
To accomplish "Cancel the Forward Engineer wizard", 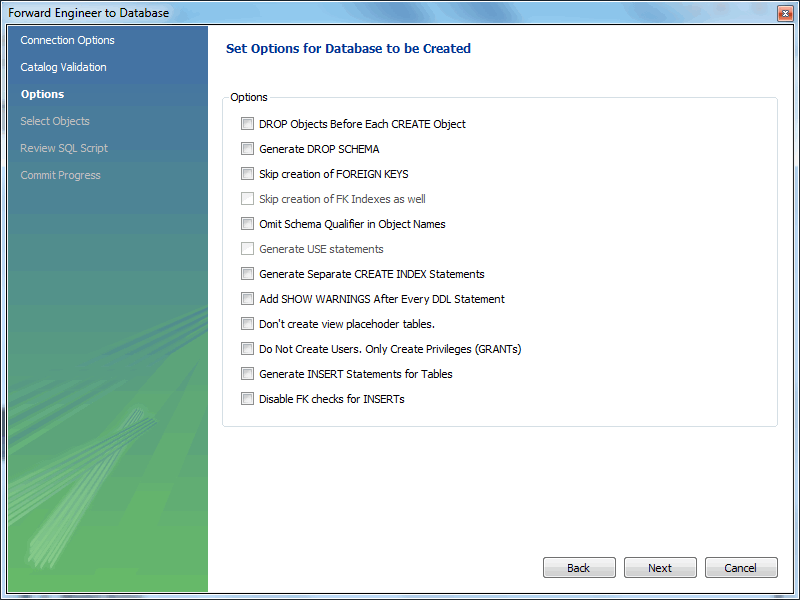I will [741, 568].
